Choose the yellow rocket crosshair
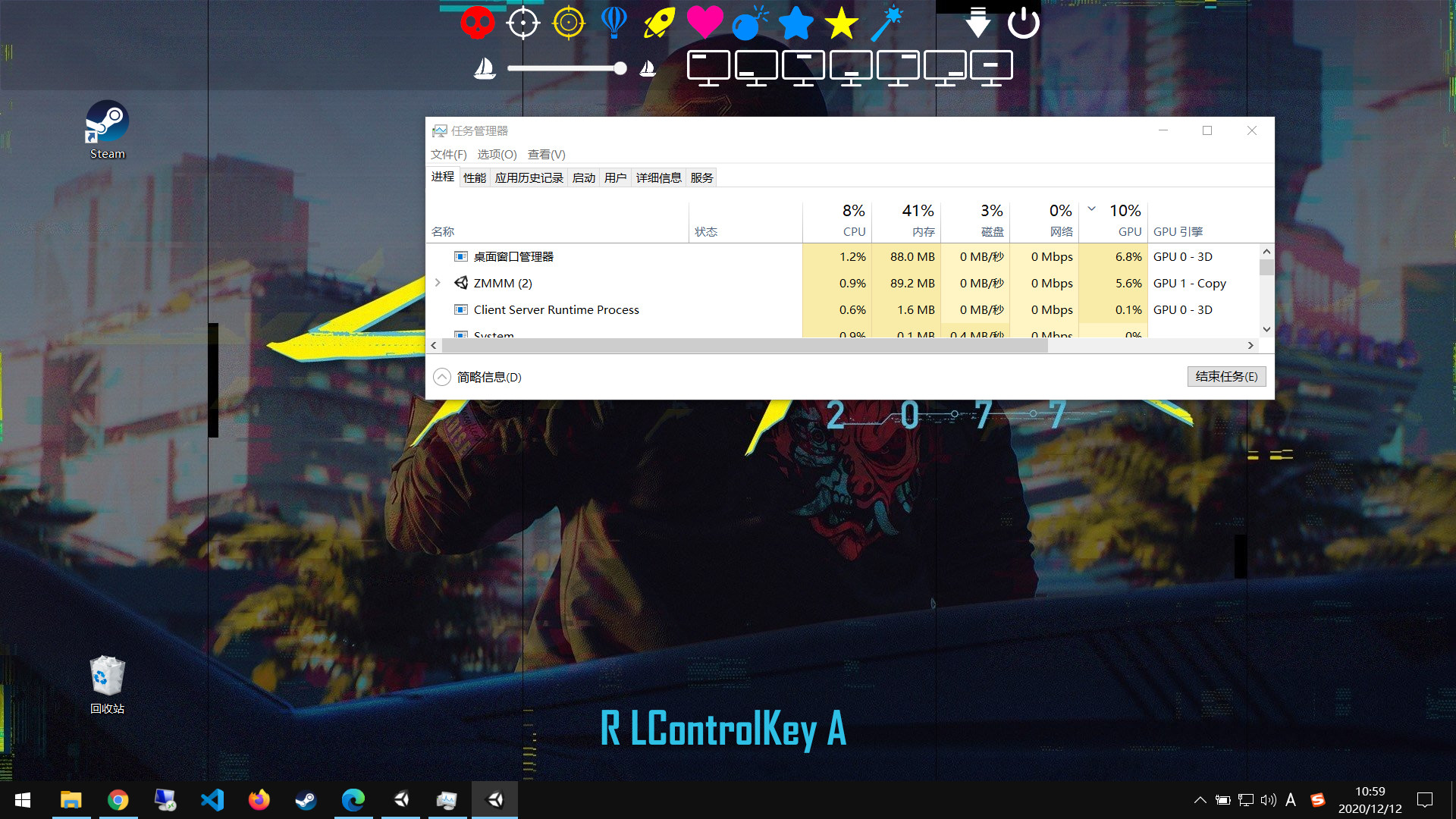This screenshot has height=819, width=1456. tap(659, 22)
